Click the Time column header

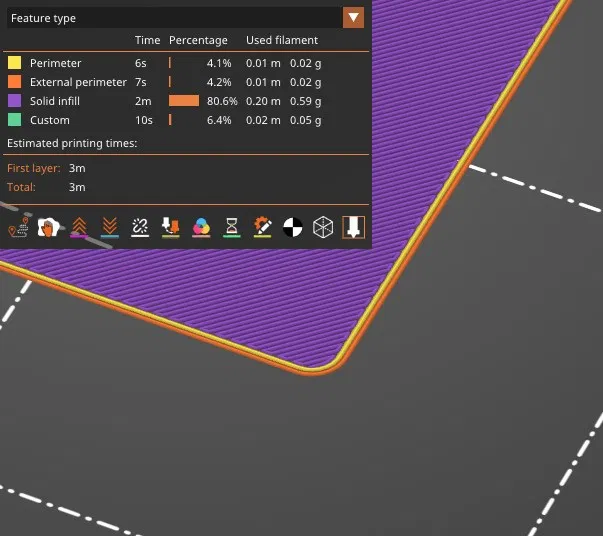(147, 40)
